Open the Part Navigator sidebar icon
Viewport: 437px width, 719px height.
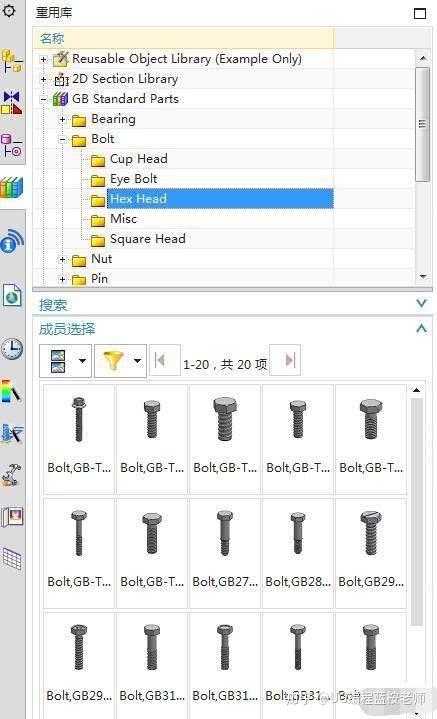[11, 144]
